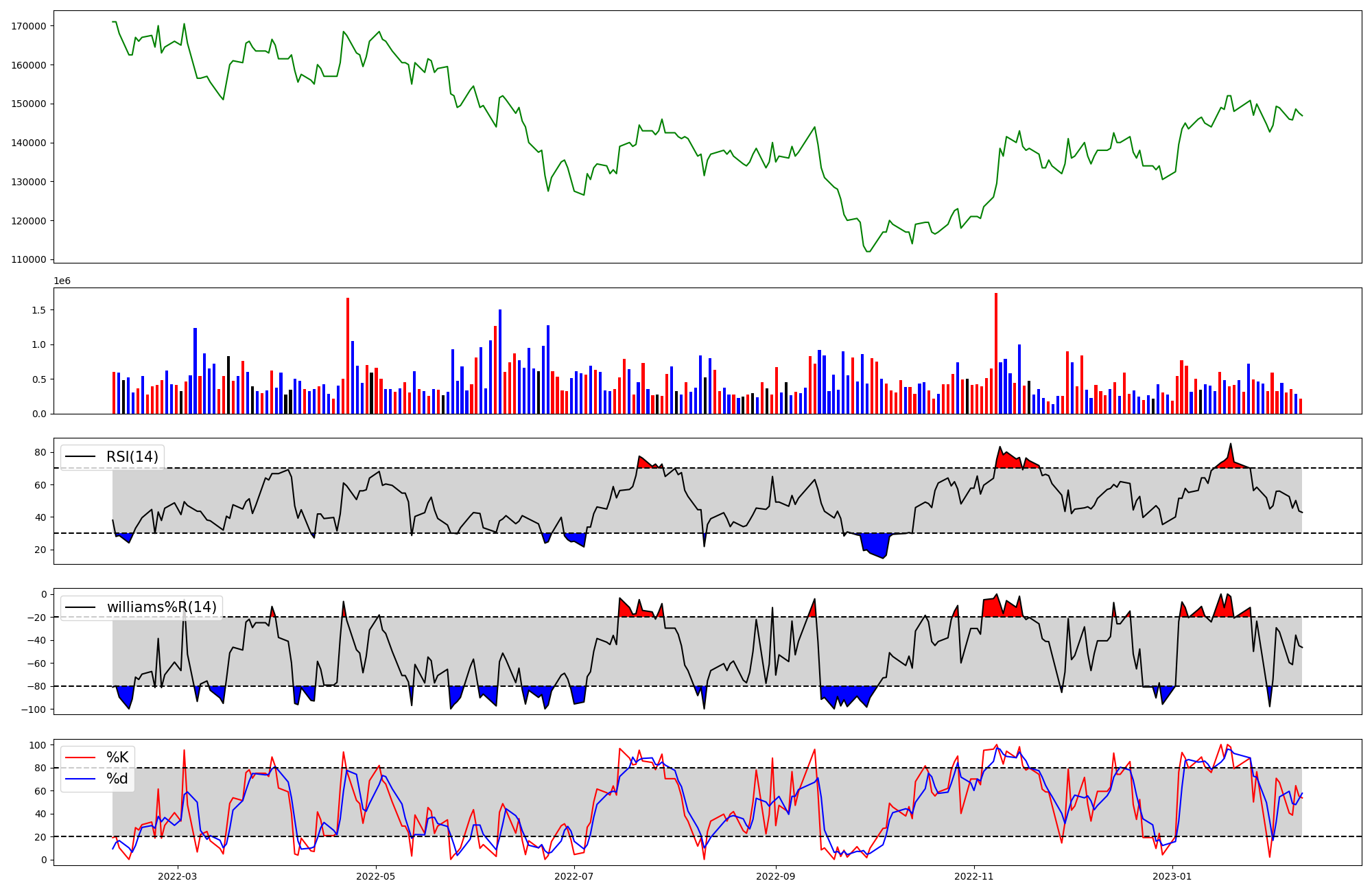Click the 2022-09 x-axis date label
Viewport: 1372px width, 892px height.
[x=775, y=876]
